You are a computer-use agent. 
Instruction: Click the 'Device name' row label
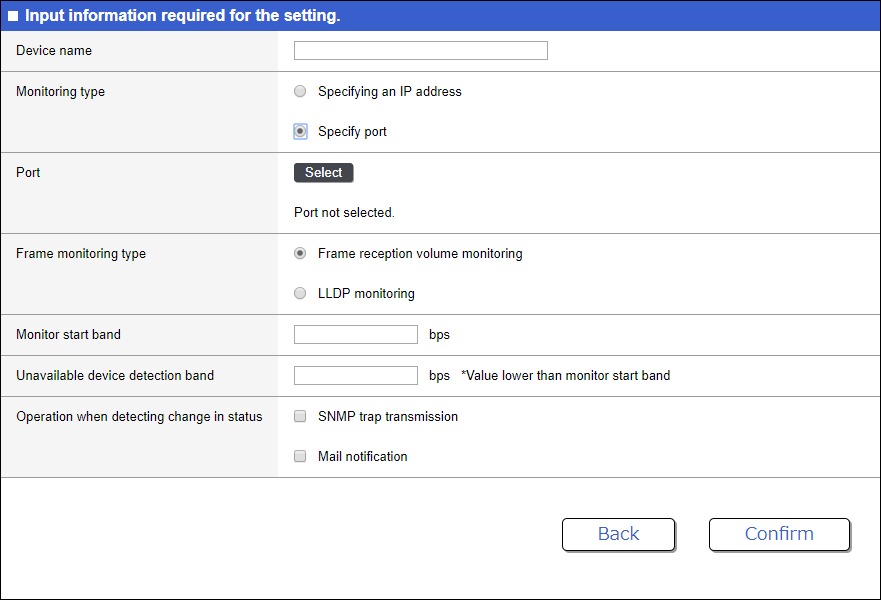[54, 51]
